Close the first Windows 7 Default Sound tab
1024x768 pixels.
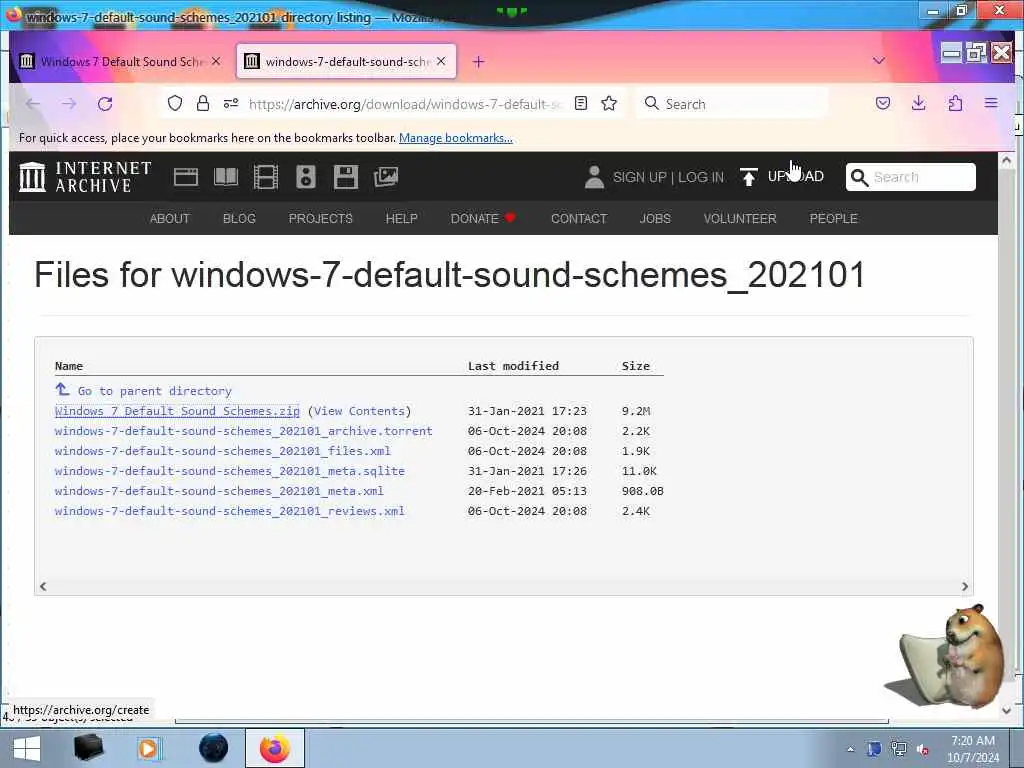pos(216,61)
